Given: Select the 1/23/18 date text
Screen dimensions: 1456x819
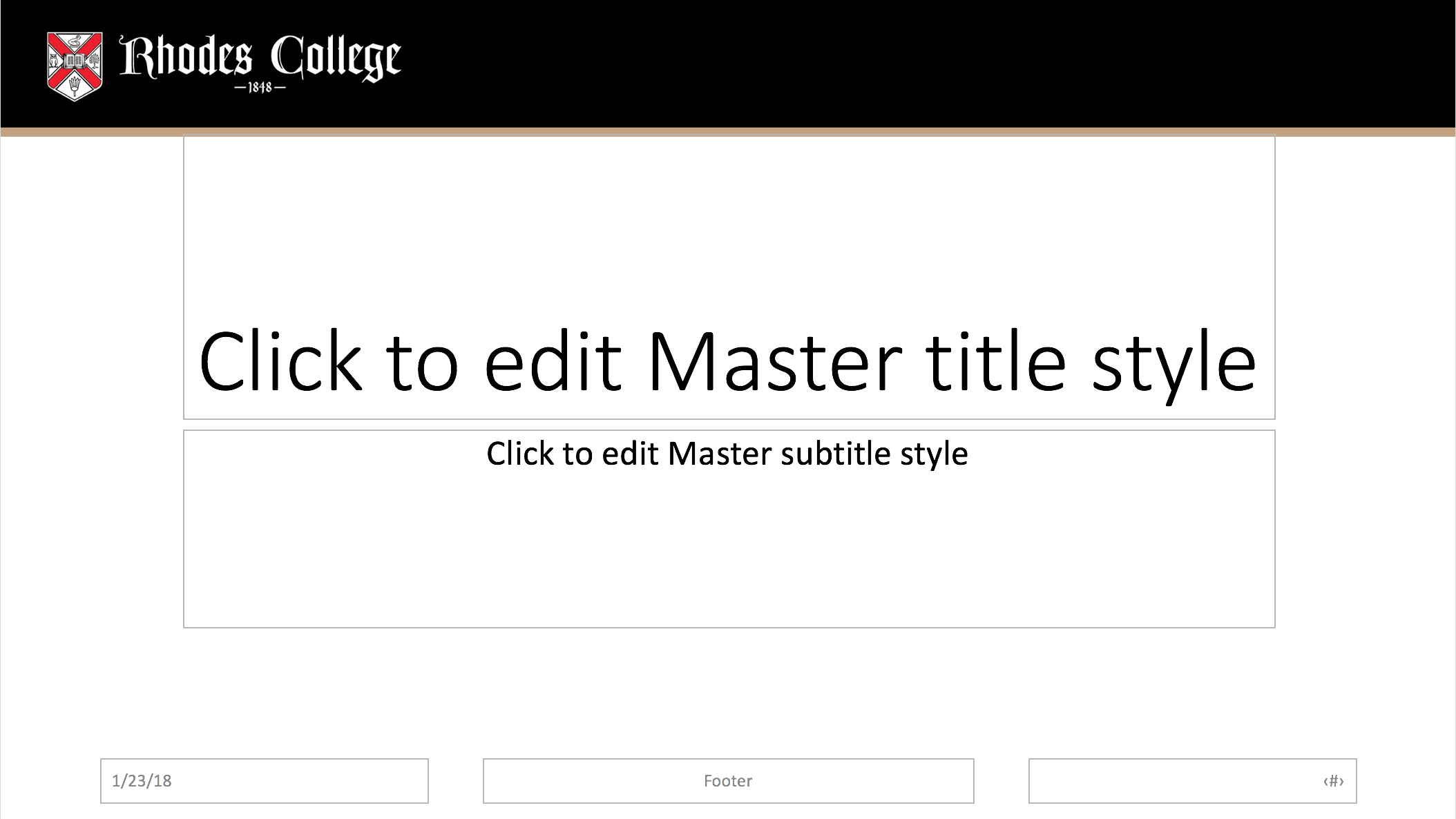Looking at the screenshot, I should coord(142,781).
